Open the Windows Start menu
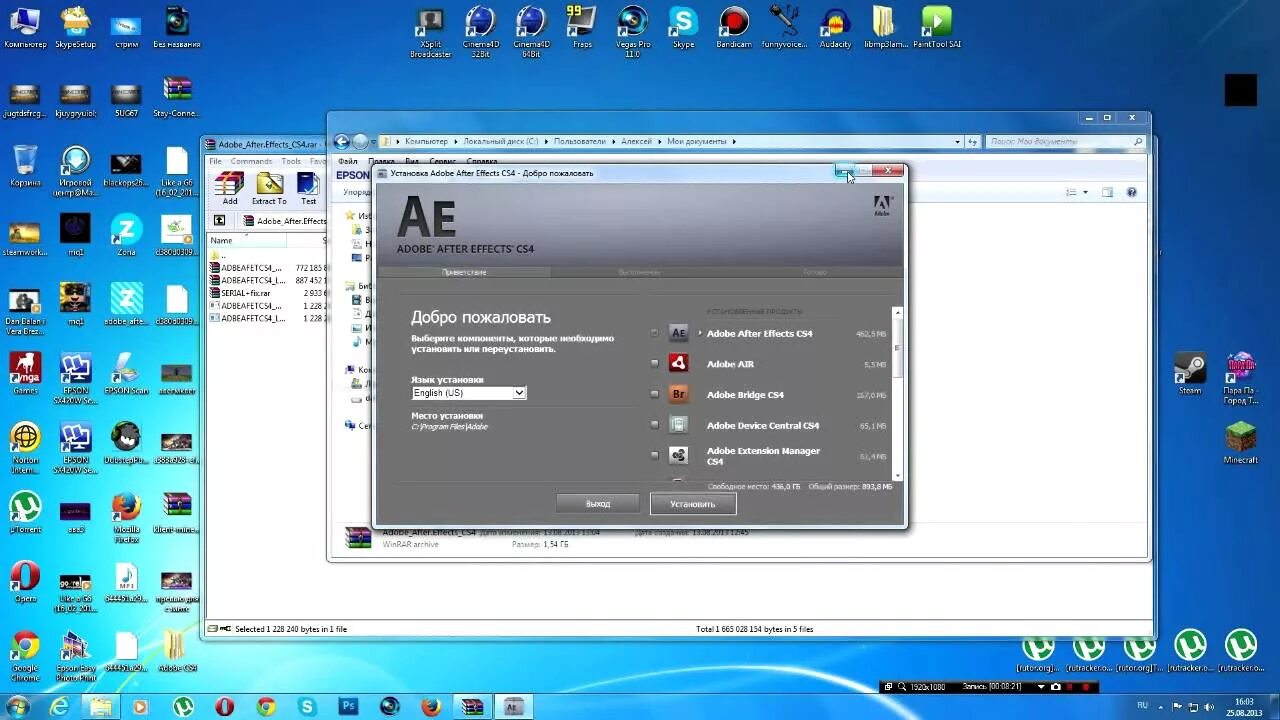Viewport: 1280px width, 720px height. point(19,706)
